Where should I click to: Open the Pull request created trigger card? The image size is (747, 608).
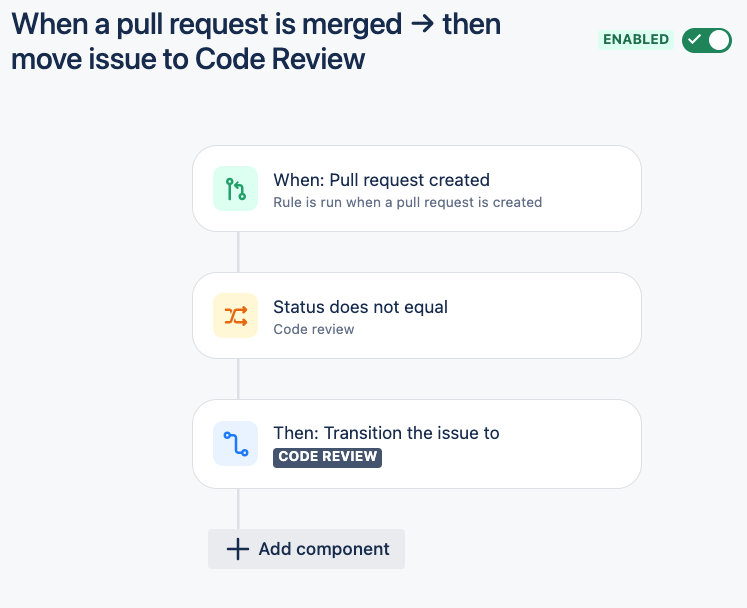(x=416, y=189)
